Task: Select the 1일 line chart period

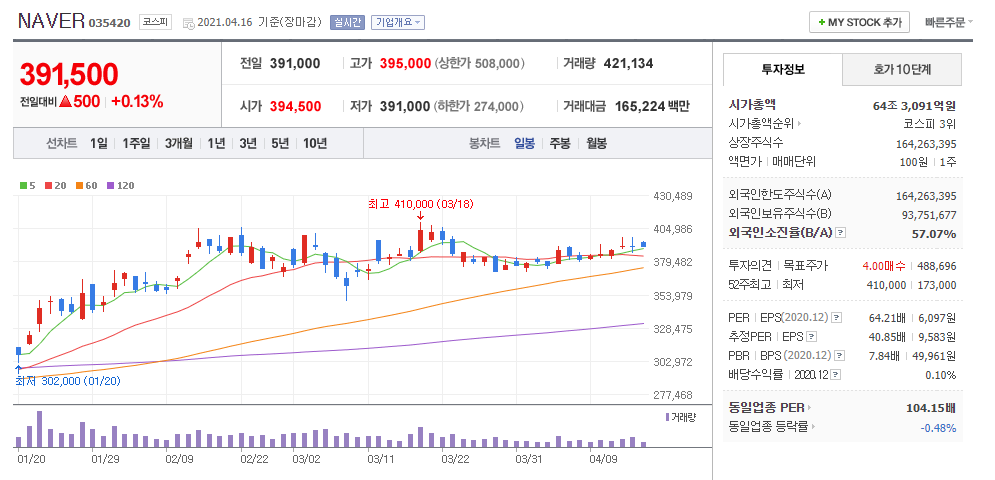Action: pyautogui.click(x=98, y=143)
